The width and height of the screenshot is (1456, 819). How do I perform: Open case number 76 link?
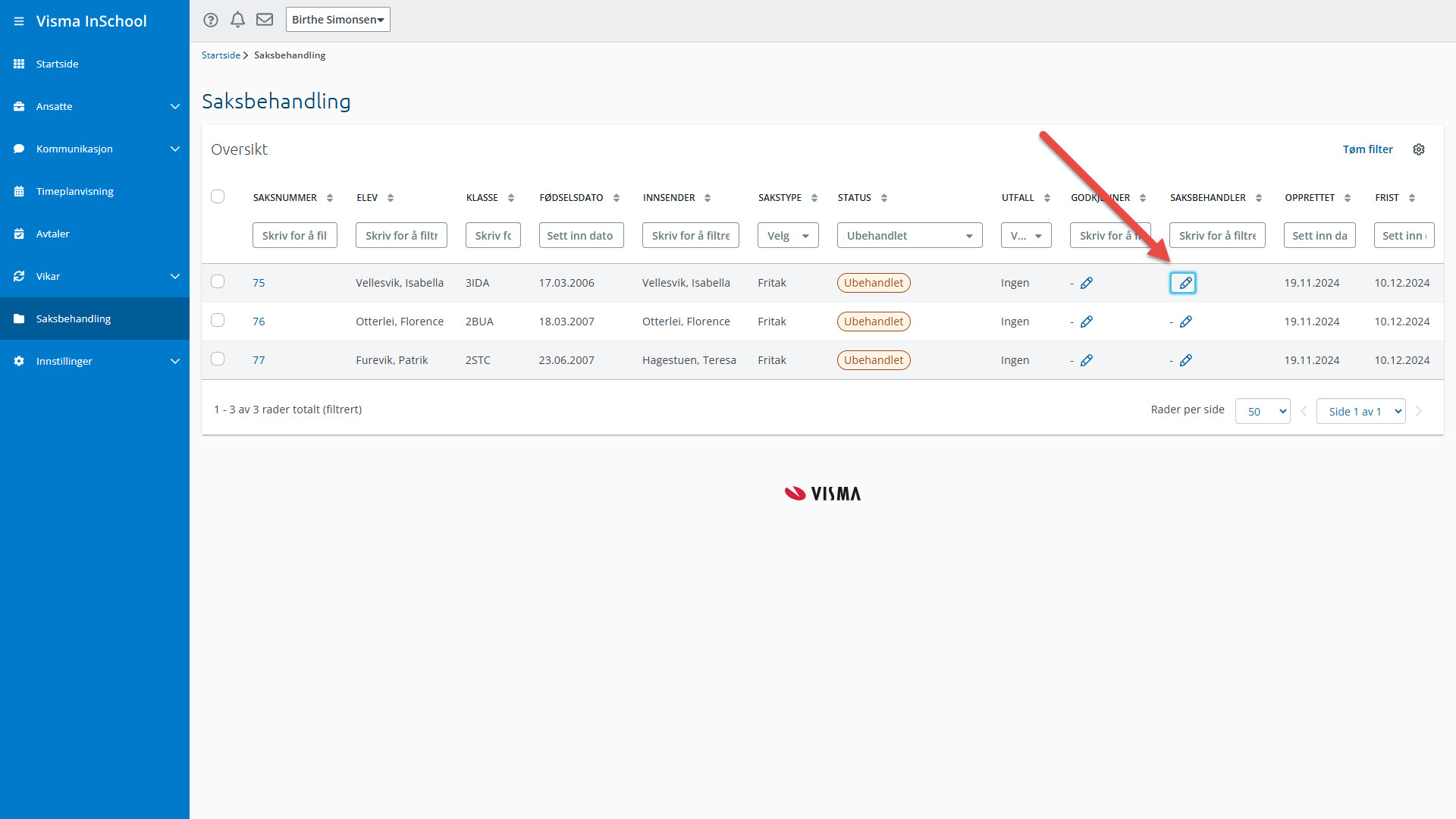click(259, 322)
